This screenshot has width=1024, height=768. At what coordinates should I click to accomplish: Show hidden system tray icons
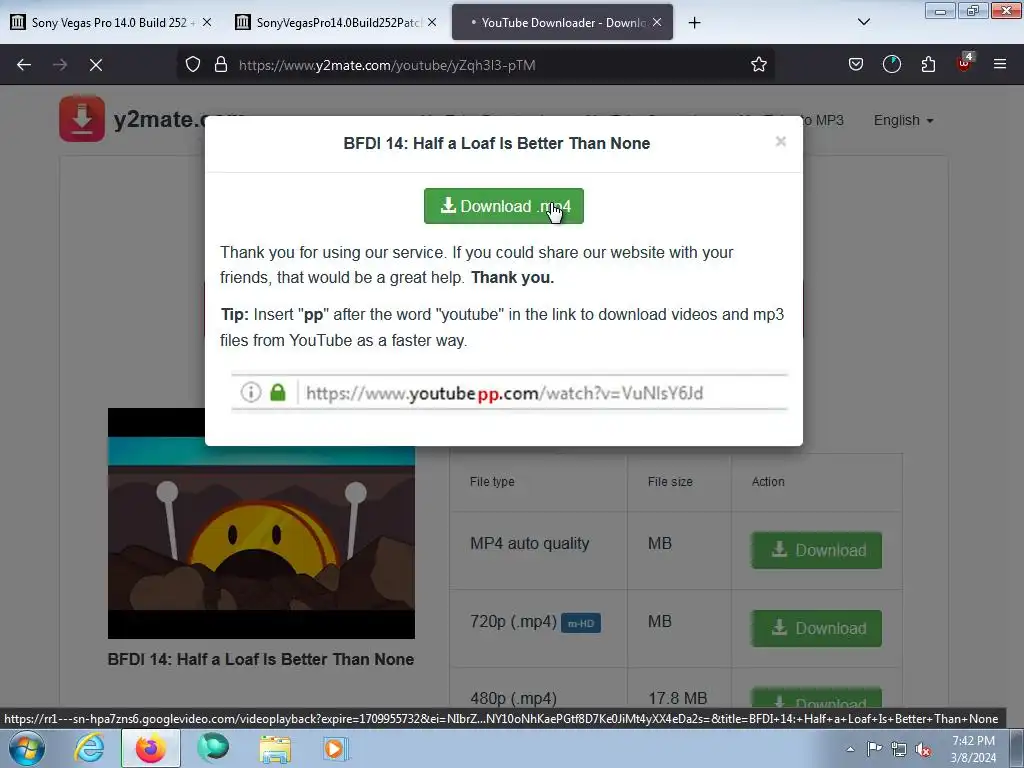point(850,749)
